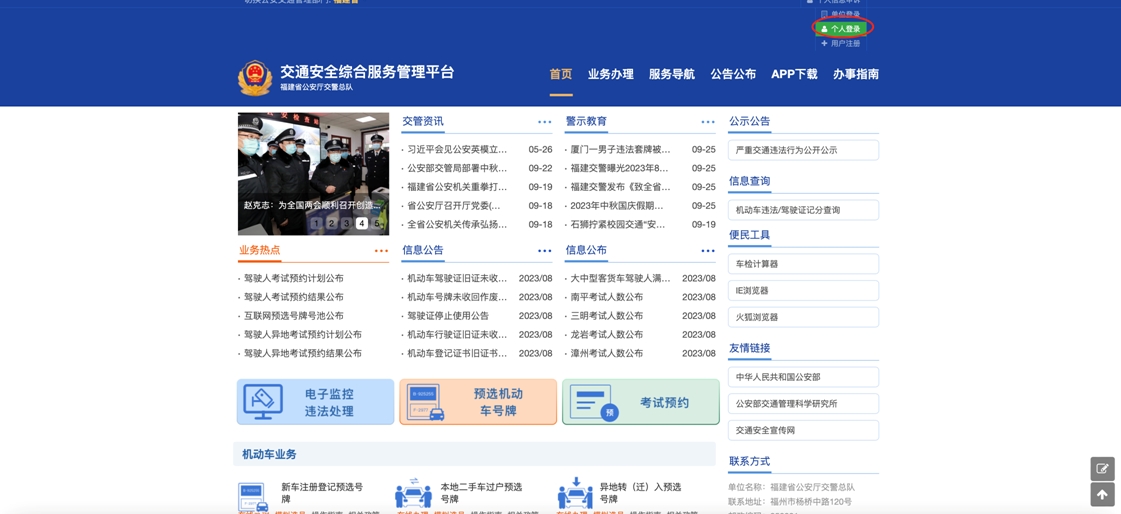Select slide 2 in the news carousel
The width and height of the screenshot is (1121, 514).
tap(332, 223)
